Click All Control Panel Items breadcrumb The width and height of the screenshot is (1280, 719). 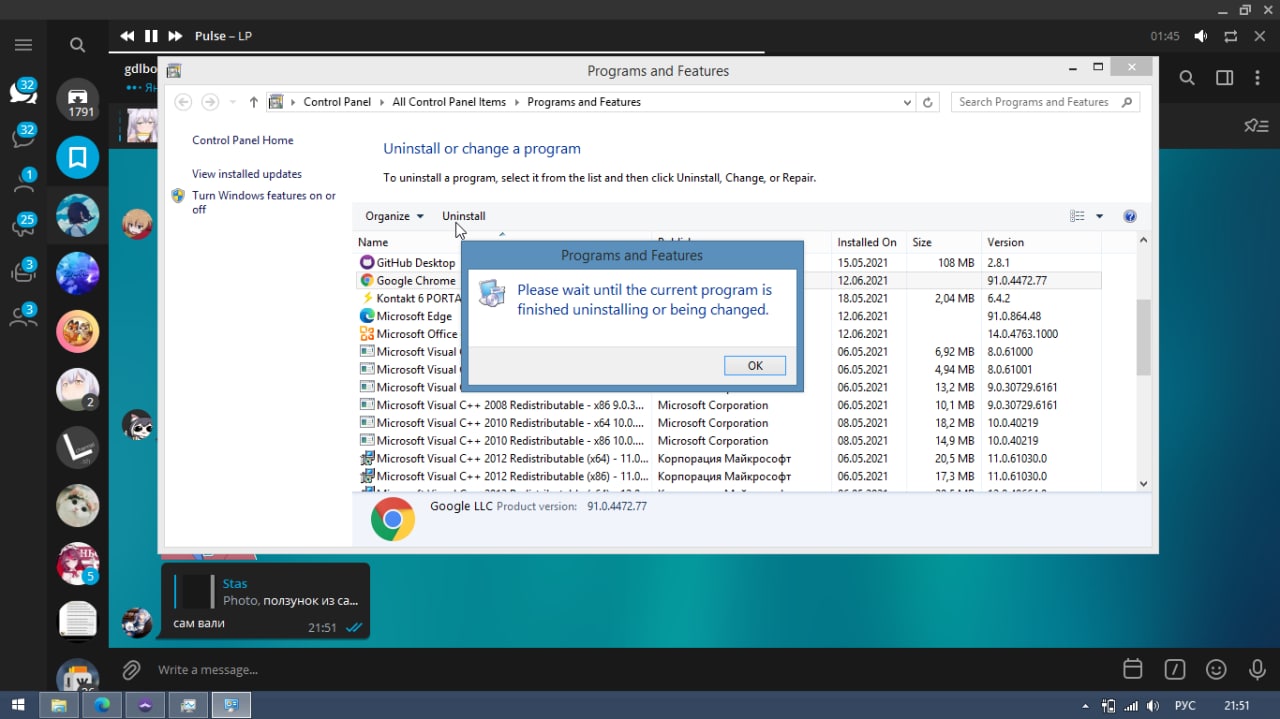click(x=449, y=102)
